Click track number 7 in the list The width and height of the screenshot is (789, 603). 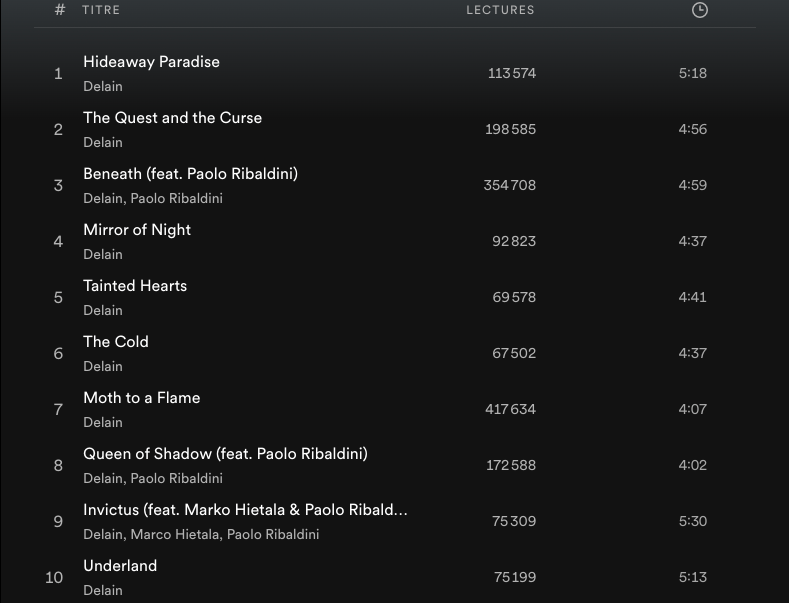pos(58,409)
